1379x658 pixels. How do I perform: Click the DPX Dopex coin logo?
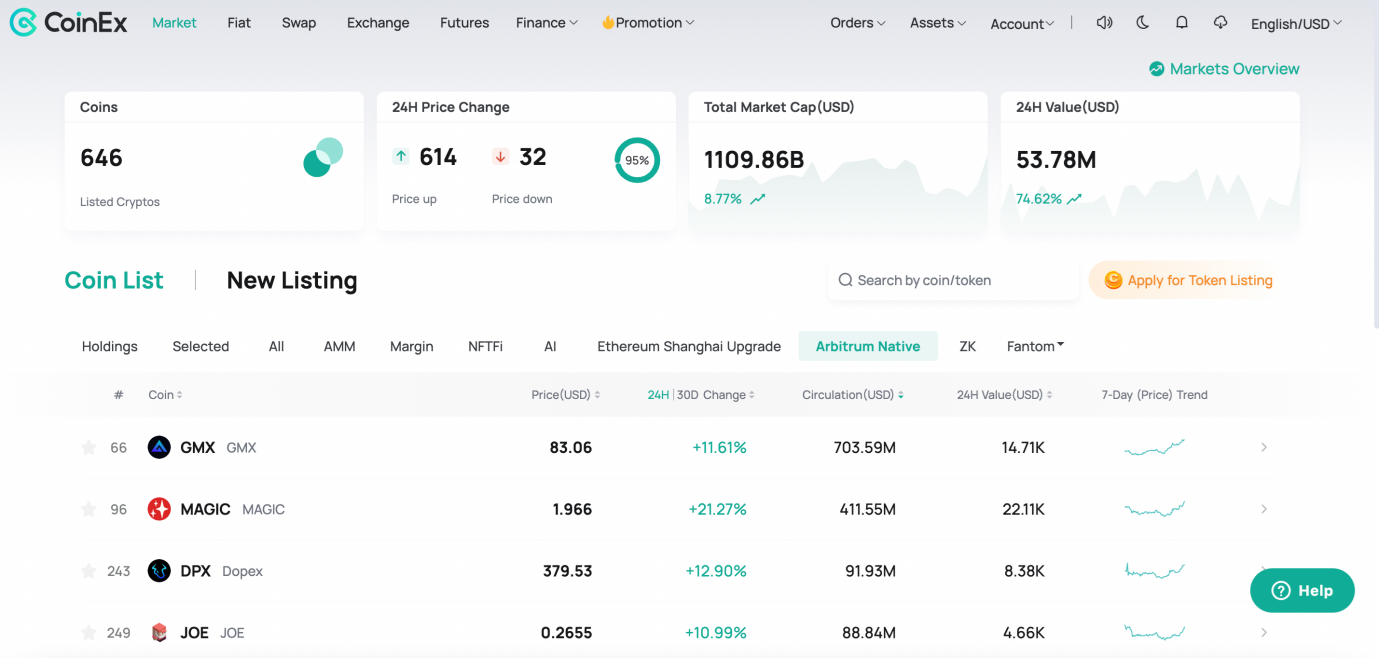pos(159,571)
